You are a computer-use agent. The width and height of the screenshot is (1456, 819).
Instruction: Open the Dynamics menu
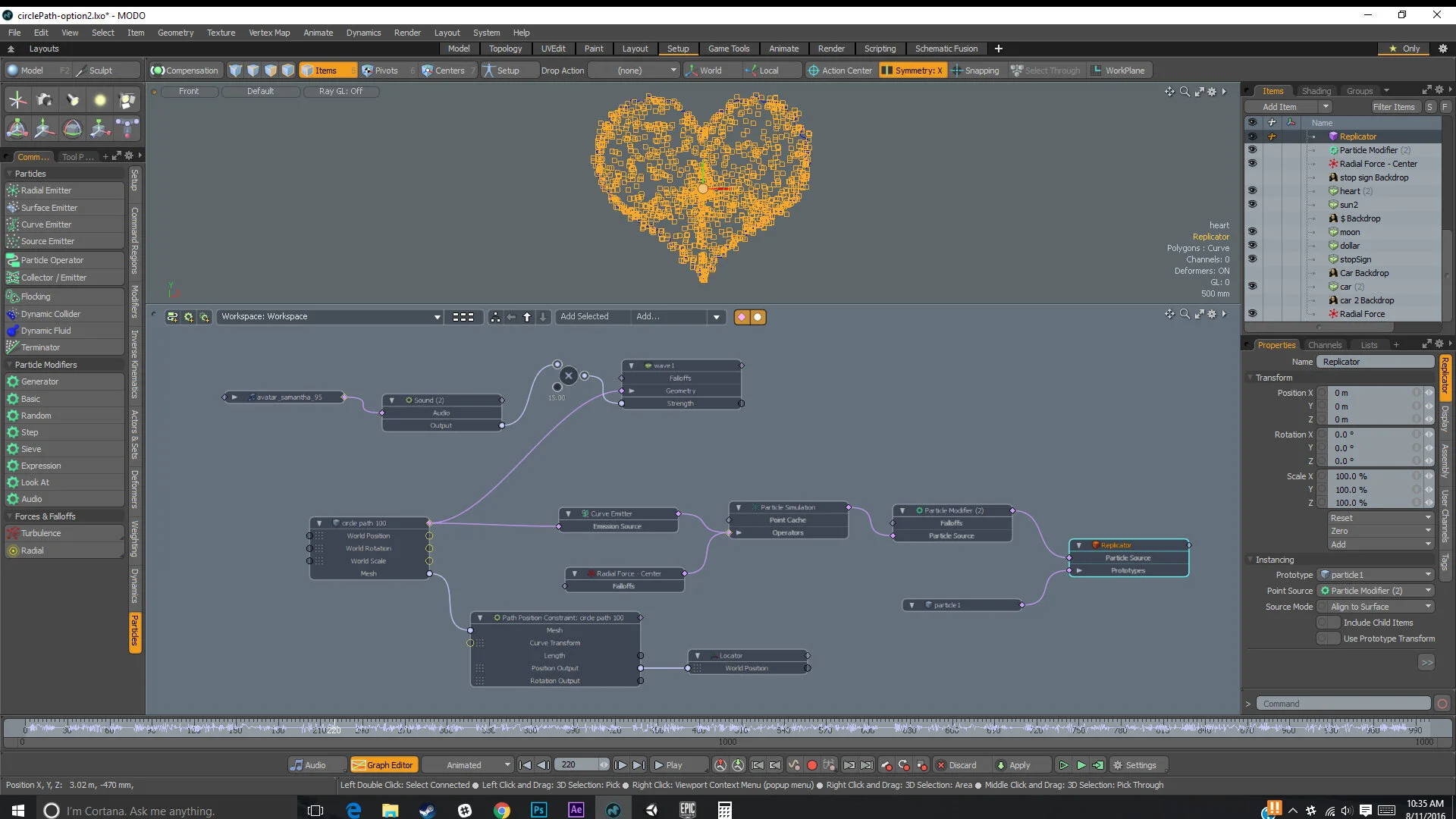(x=363, y=33)
